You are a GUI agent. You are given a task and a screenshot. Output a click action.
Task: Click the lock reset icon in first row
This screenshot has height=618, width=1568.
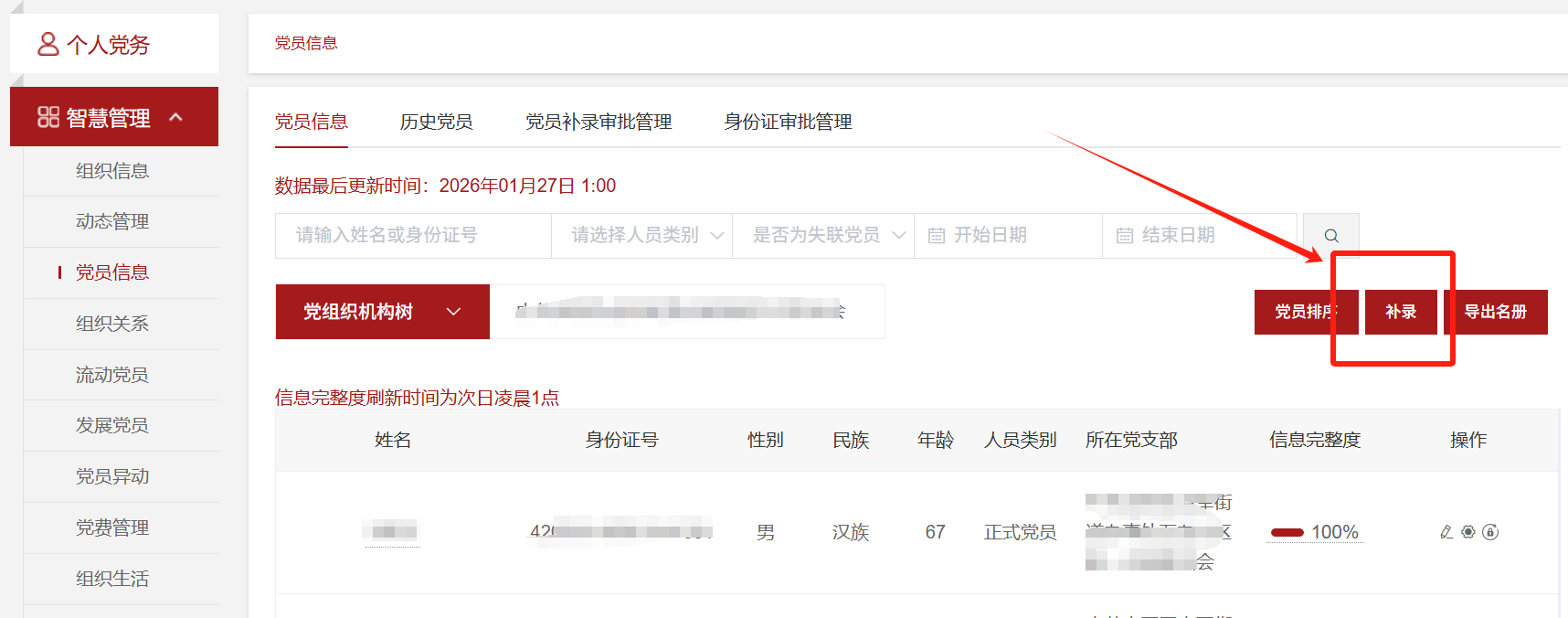click(1490, 532)
